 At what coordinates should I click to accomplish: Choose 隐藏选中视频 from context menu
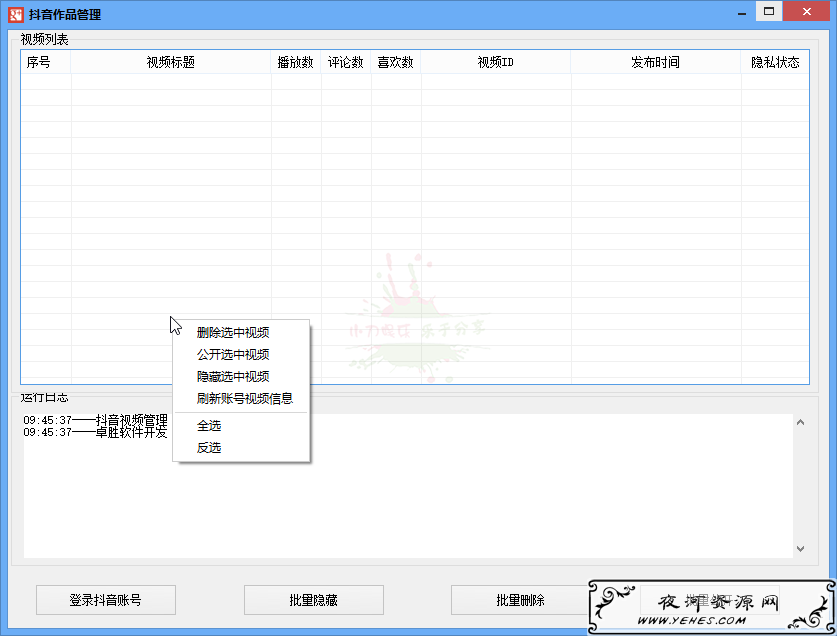241,376
